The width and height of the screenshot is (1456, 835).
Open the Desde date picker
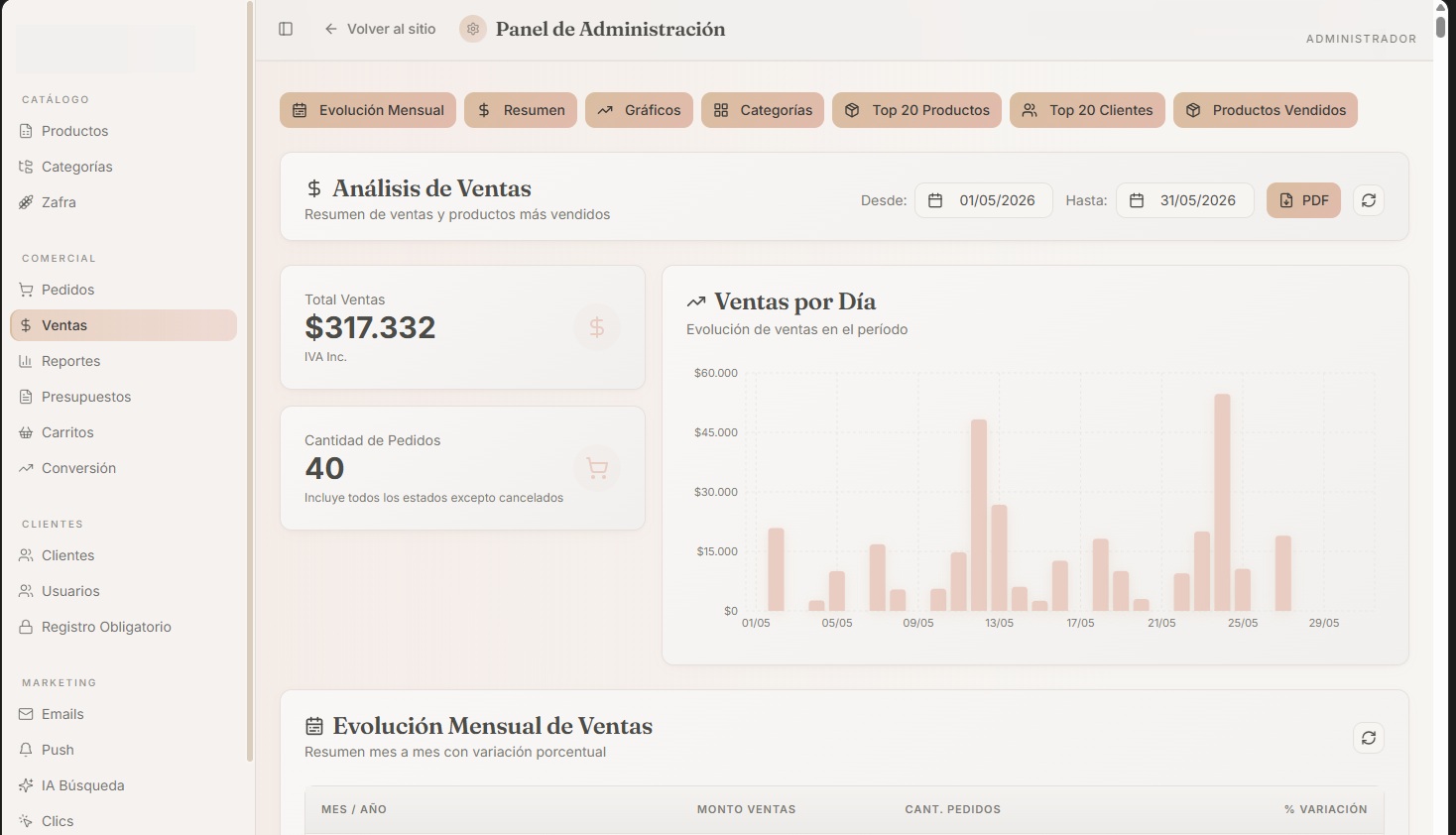tap(984, 200)
